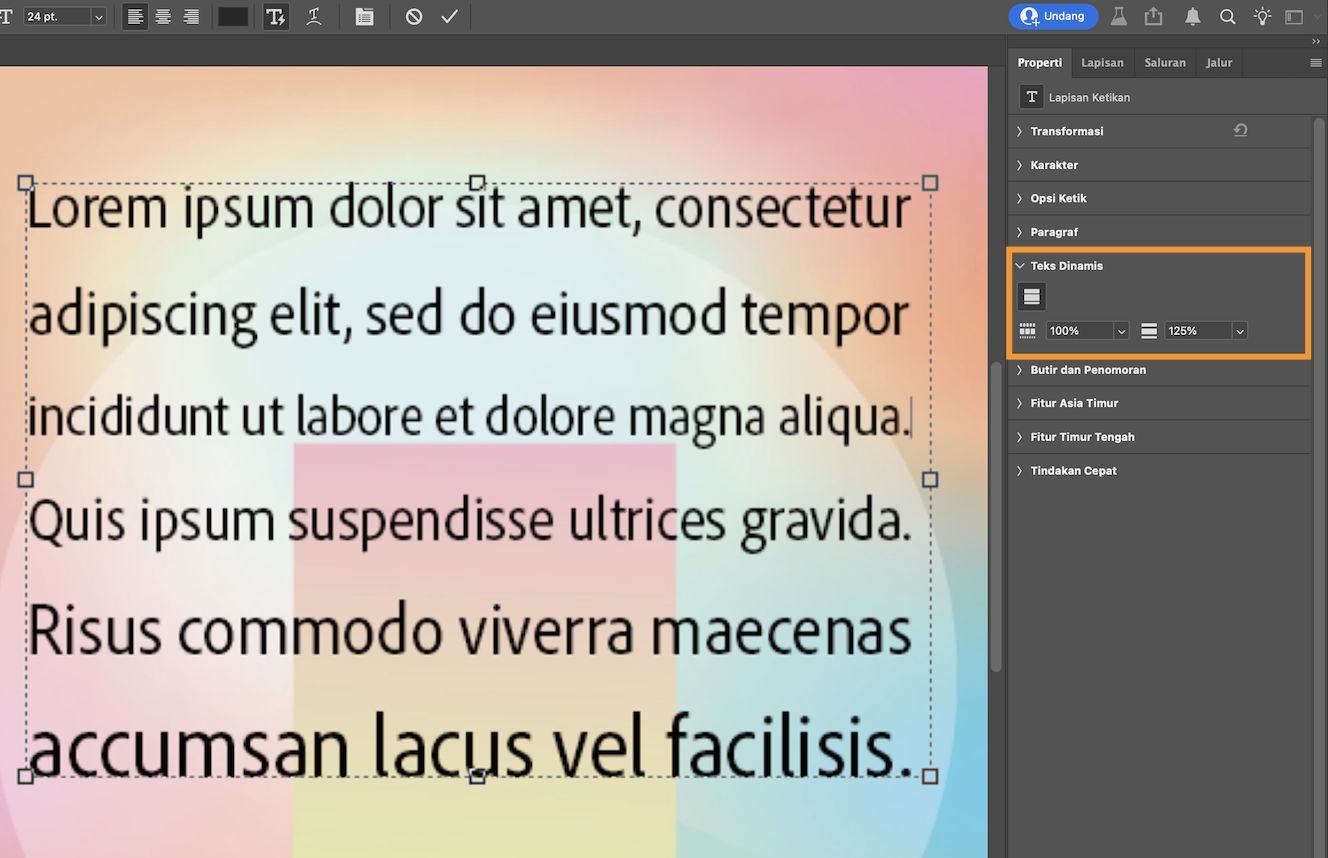Reset the Transformasi values
This screenshot has width=1328, height=858.
(1241, 130)
